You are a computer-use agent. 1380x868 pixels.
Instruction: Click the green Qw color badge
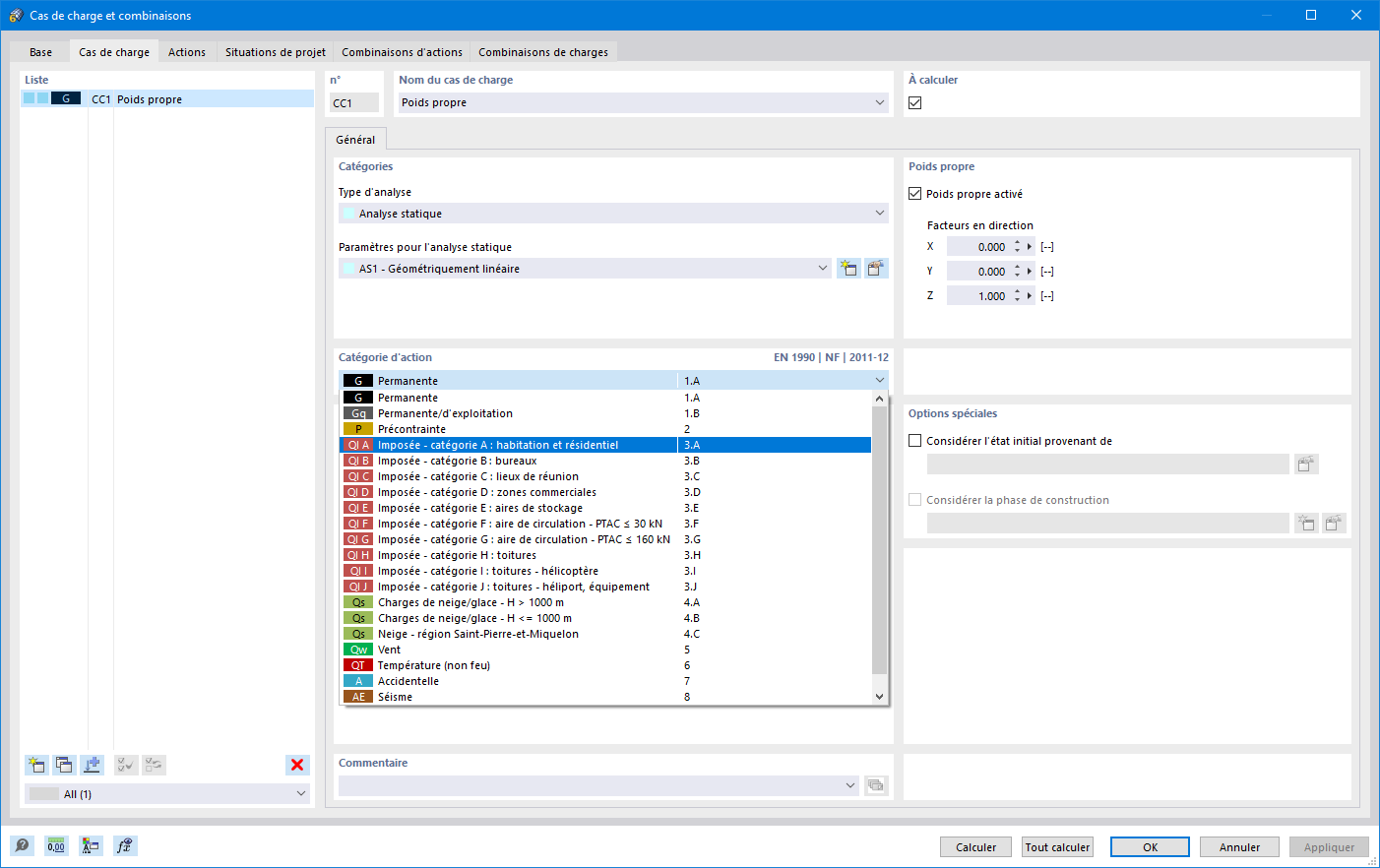[358, 650]
